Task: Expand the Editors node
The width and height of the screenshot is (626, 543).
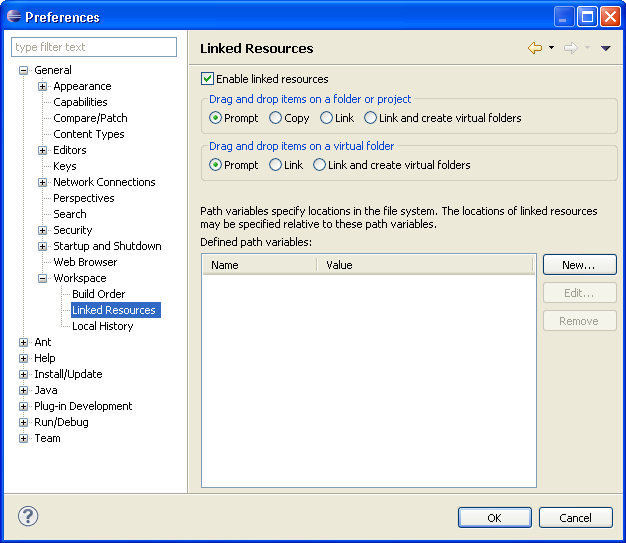Action: pyautogui.click(x=43, y=151)
